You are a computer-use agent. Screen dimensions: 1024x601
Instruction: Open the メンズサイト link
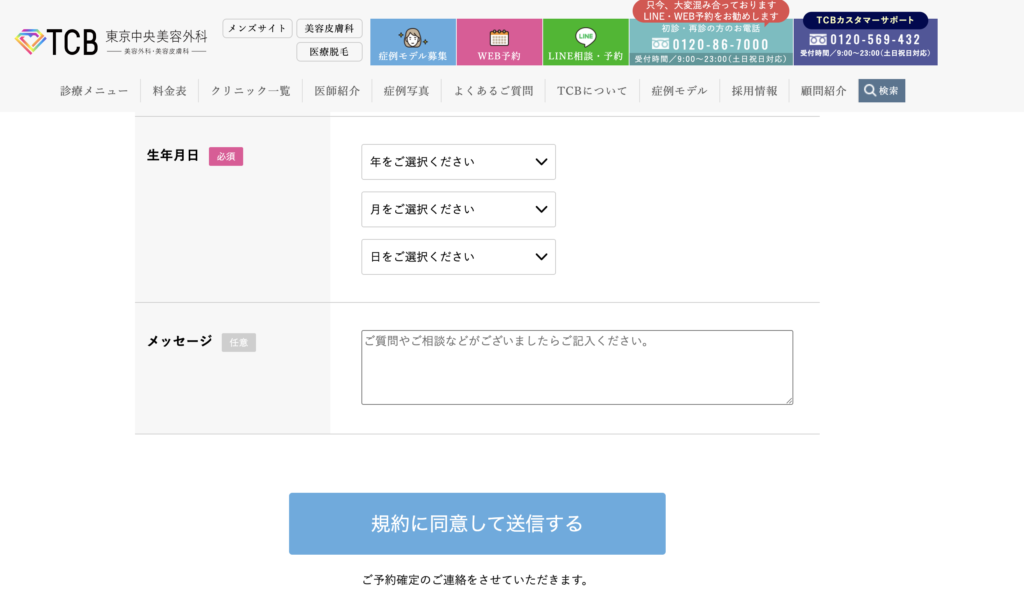pos(256,28)
